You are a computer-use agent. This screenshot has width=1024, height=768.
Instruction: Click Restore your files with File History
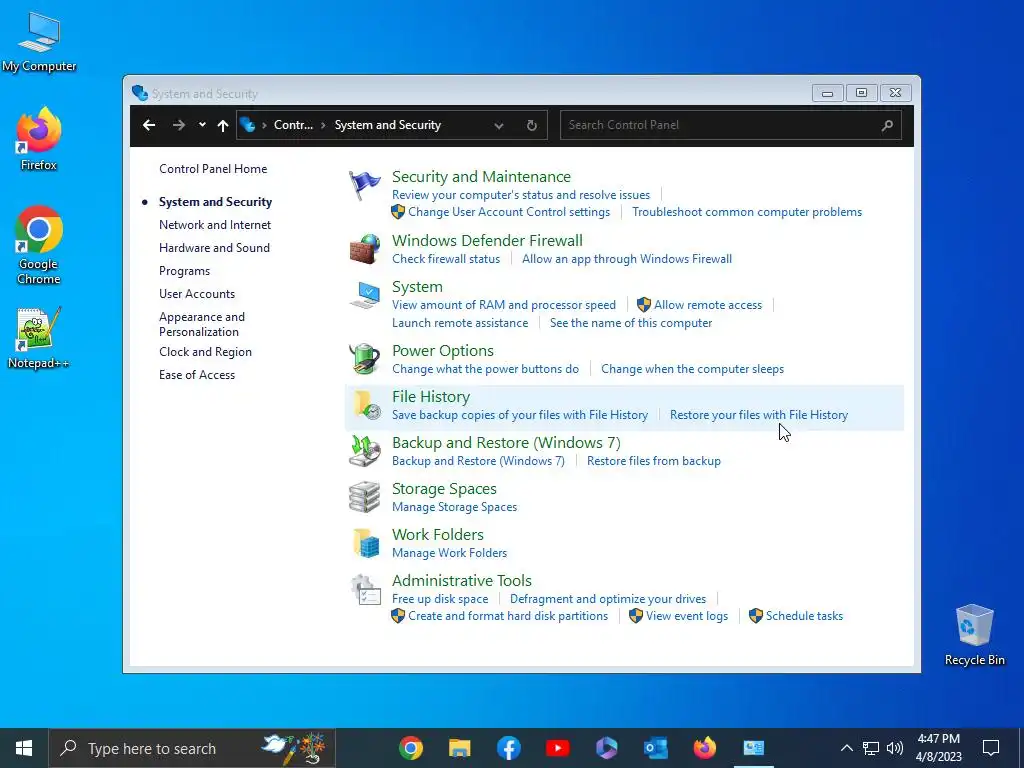pos(758,415)
